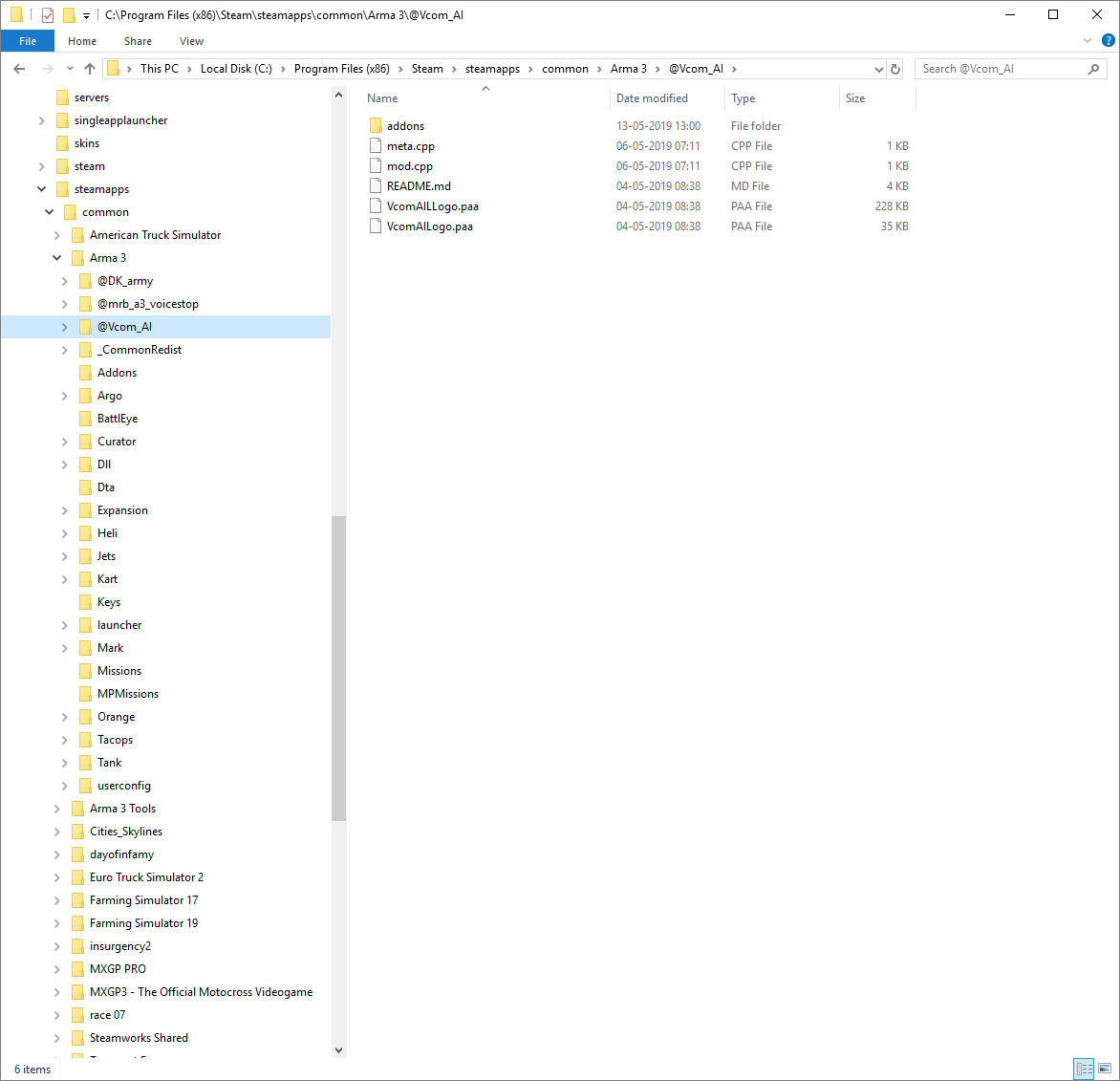Click the Program Files (x86) breadcrumb
1120x1081 pixels.
pos(342,69)
